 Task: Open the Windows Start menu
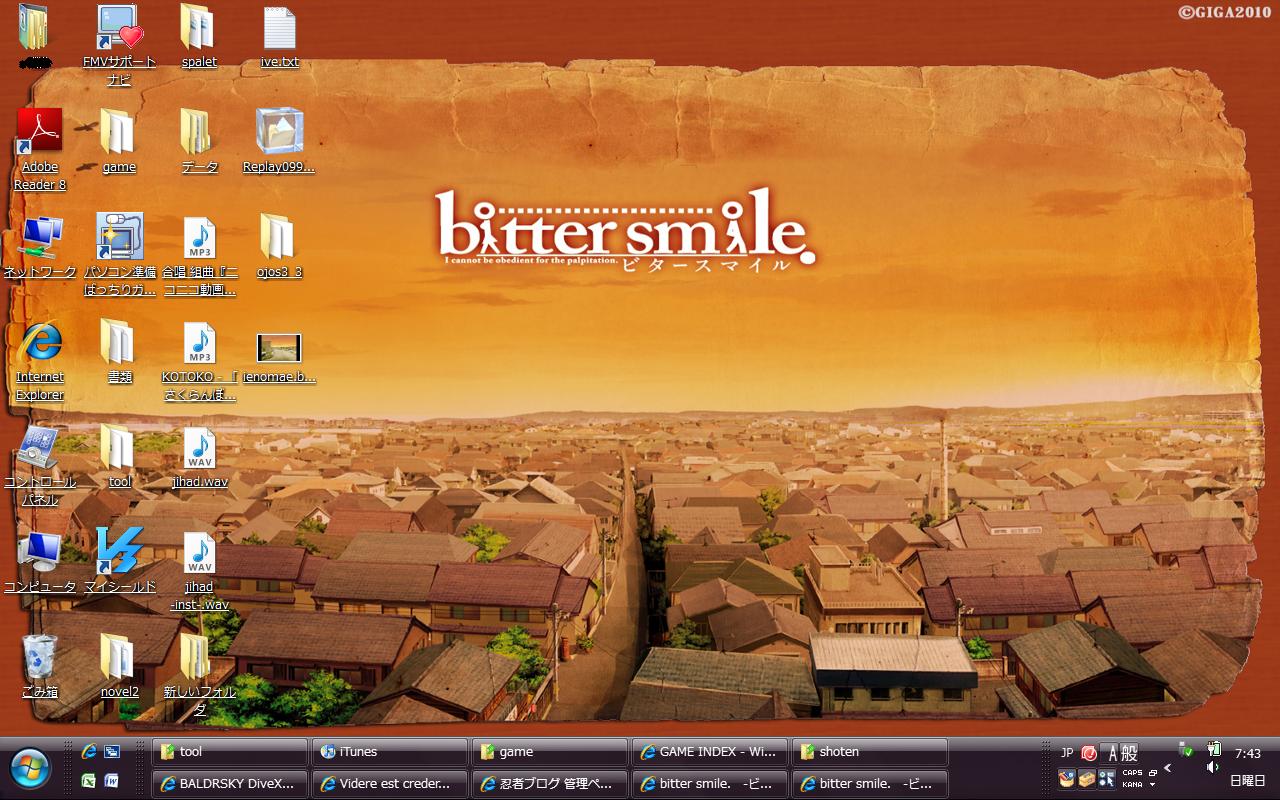click(x=30, y=768)
